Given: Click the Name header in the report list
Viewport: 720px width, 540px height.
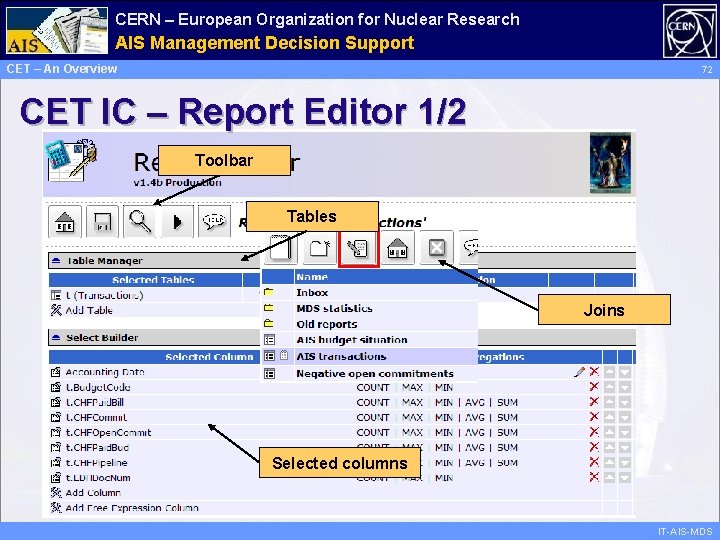Looking at the screenshot, I should click(x=312, y=277).
